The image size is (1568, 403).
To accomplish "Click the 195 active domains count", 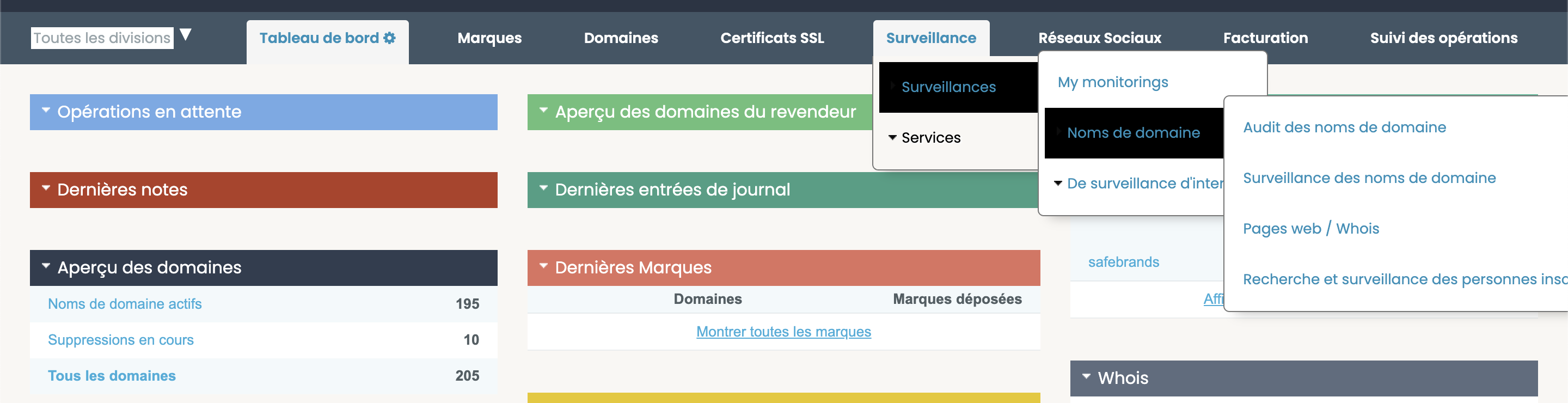I will pyautogui.click(x=467, y=304).
